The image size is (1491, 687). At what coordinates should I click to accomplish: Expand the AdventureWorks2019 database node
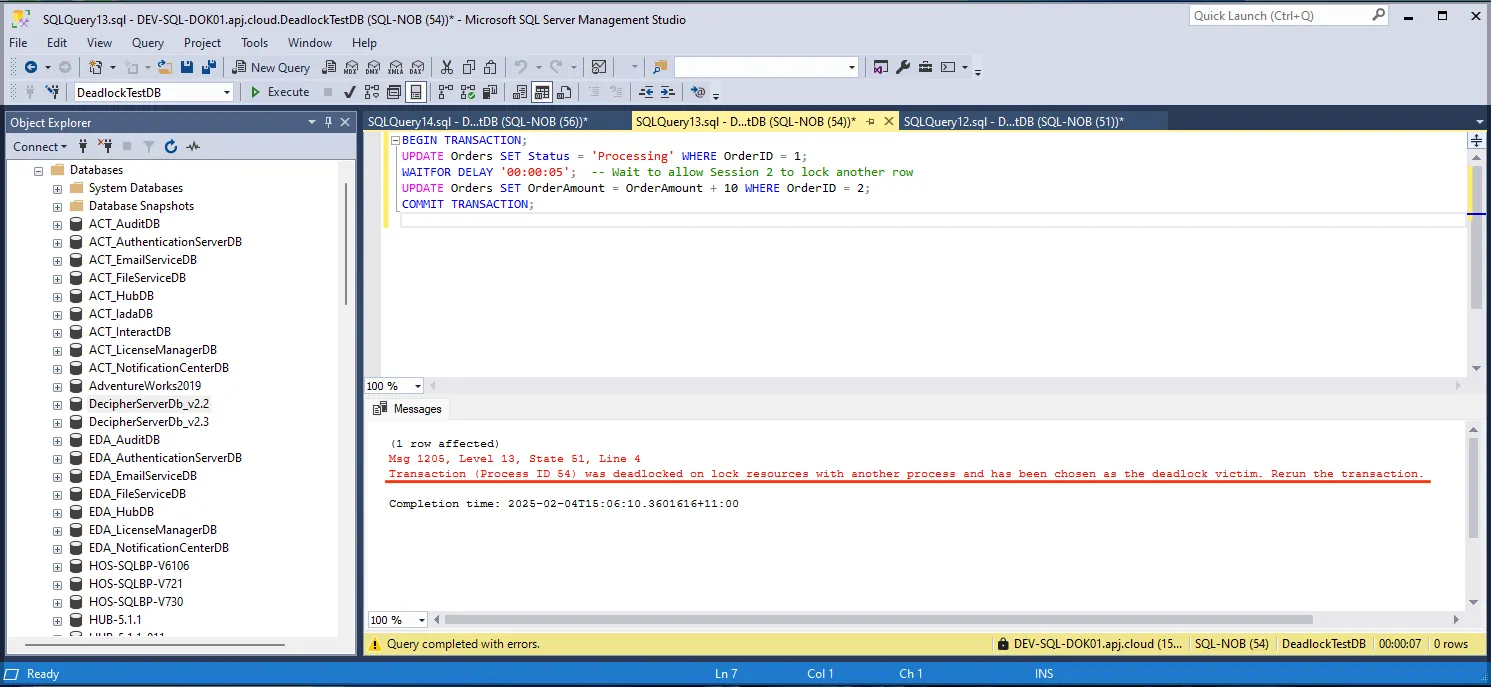coord(57,386)
